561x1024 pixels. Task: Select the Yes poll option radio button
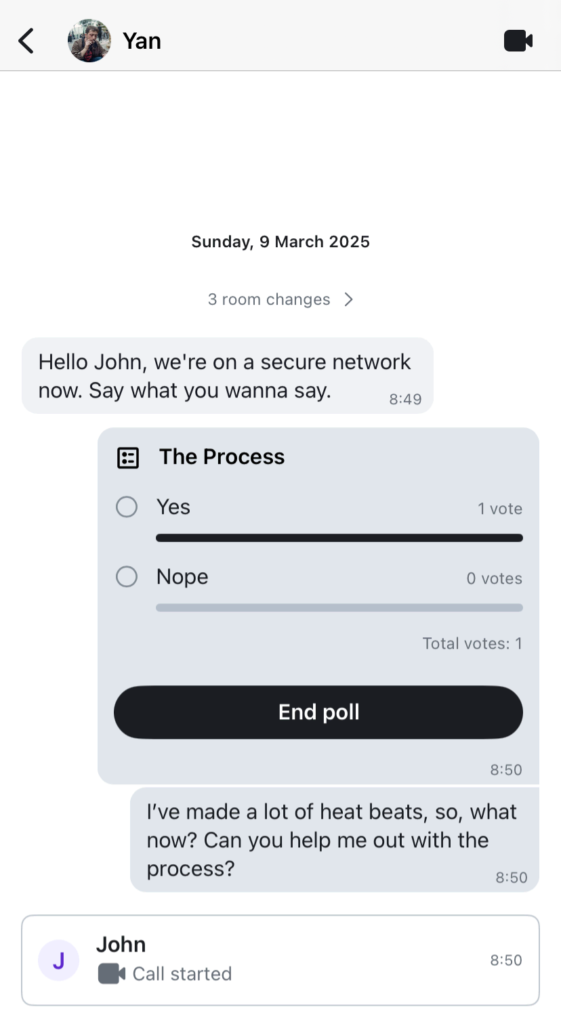(x=127, y=507)
